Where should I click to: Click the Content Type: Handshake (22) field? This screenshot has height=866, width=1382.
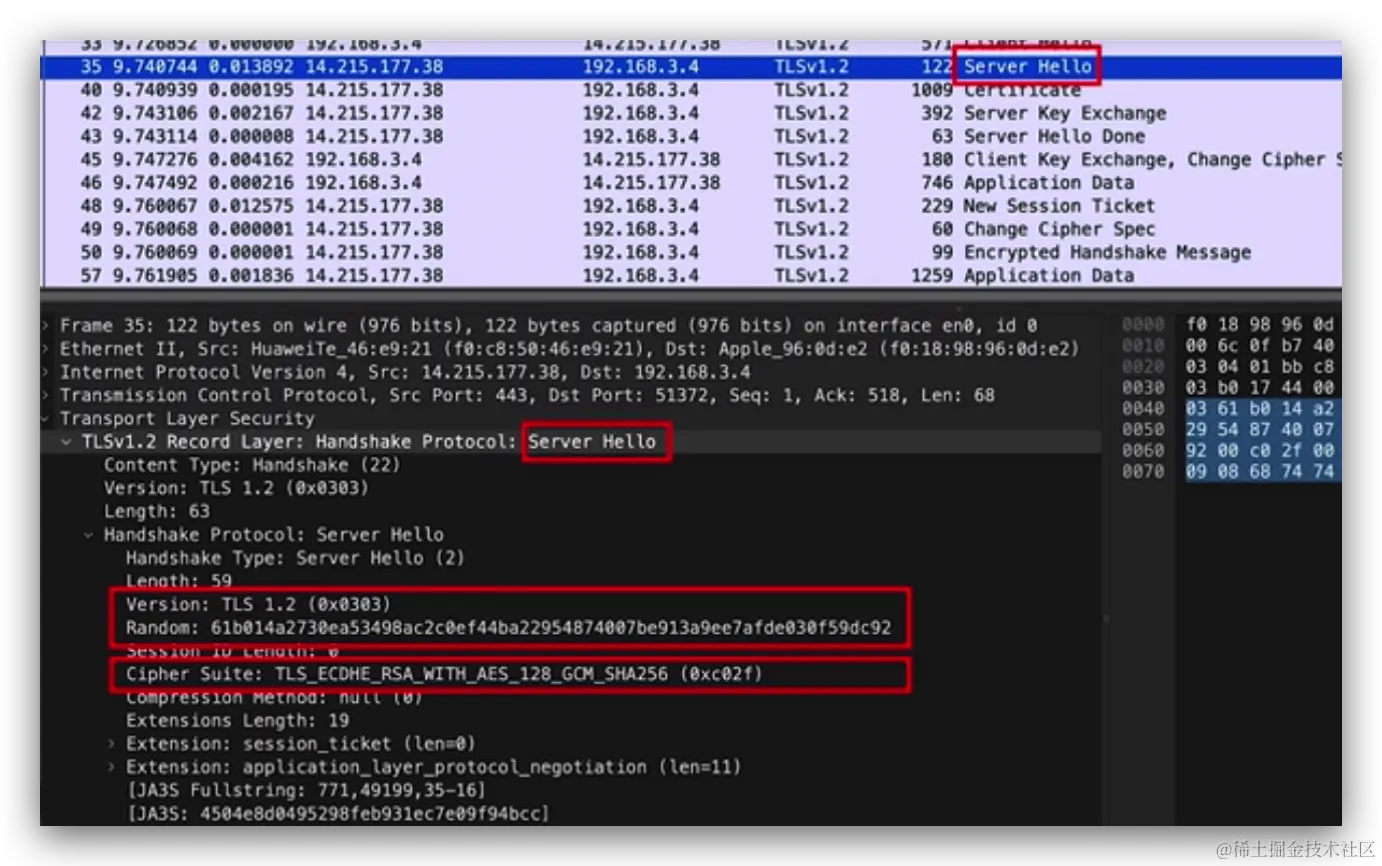251,465
